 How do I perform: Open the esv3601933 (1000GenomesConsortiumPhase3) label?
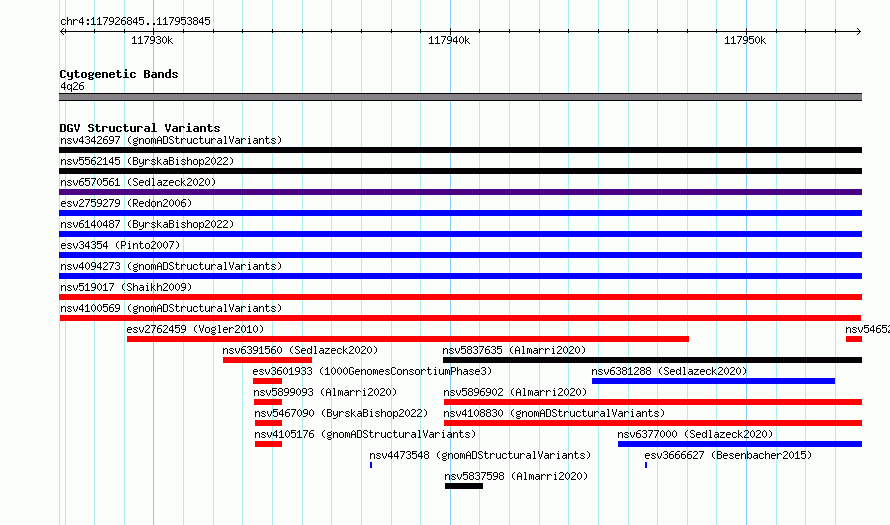(x=372, y=371)
